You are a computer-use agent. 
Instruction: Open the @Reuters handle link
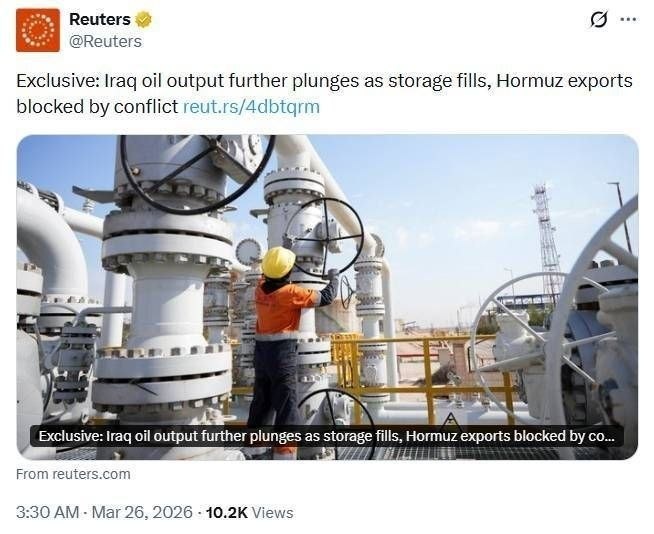[105, 41]
